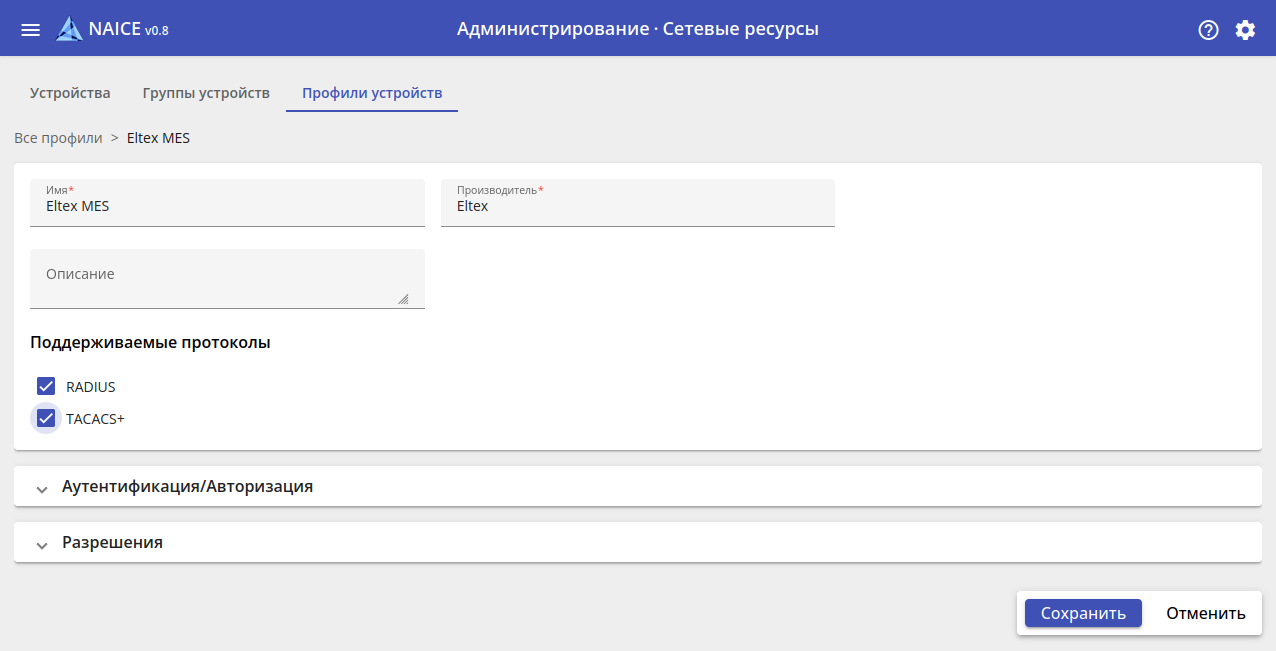Go back via Все профили breadcrumb
Viewport: 1276px width, 651px height.
pyautogui.click(x=58, y=138)
